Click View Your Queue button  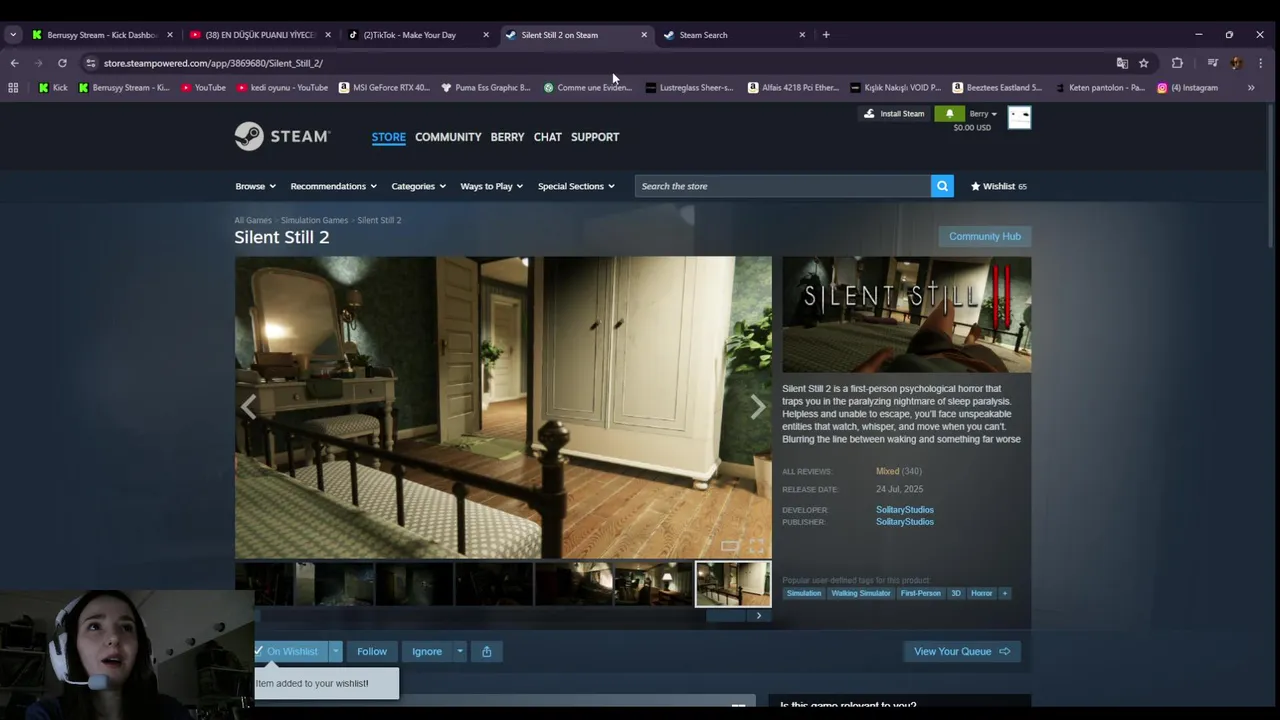coord(962,651)
